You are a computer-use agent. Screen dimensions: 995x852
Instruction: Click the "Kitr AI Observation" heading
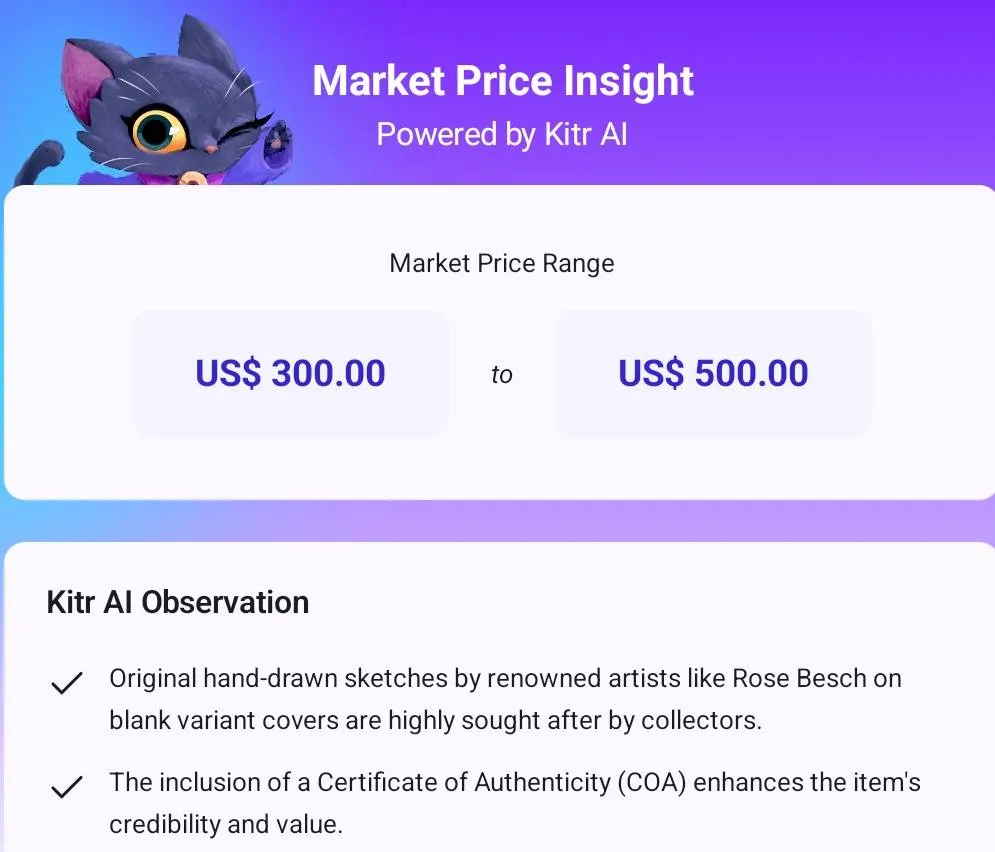point(178,602)
